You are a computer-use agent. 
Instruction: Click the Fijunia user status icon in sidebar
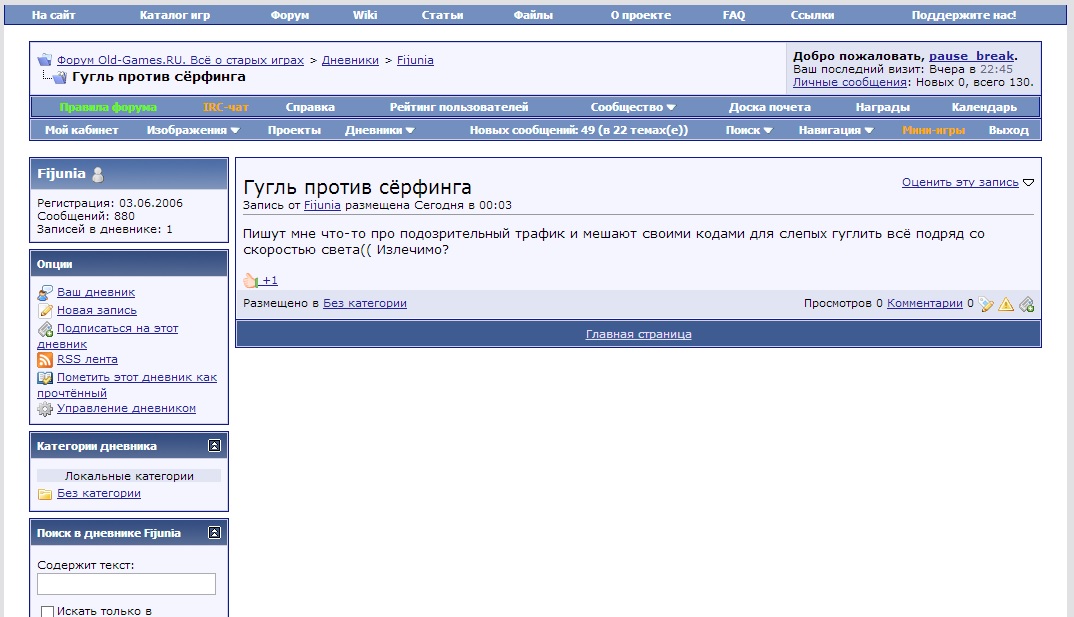click(98, 174)
